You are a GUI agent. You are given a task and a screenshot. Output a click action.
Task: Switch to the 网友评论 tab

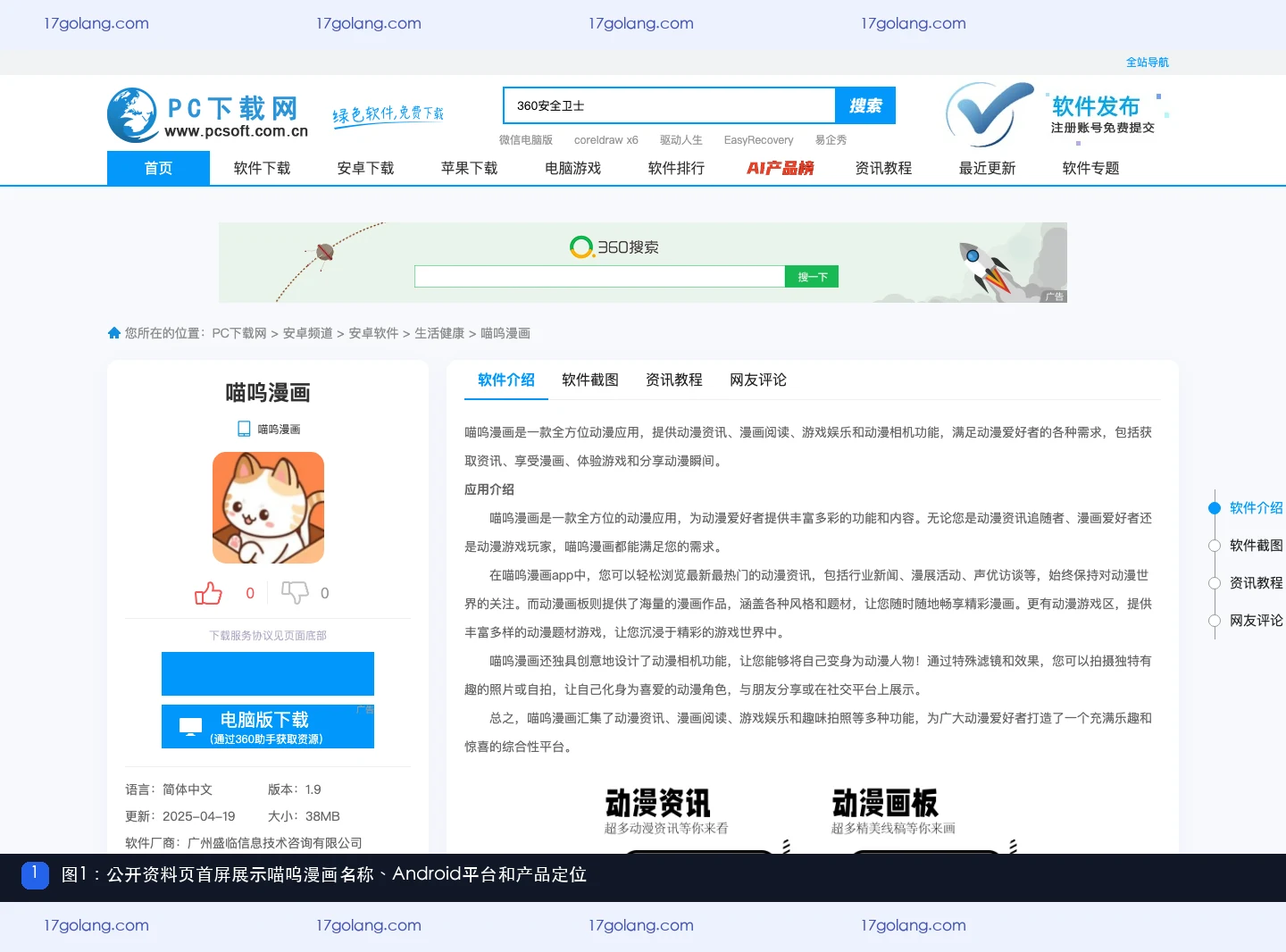click(758, 380)
